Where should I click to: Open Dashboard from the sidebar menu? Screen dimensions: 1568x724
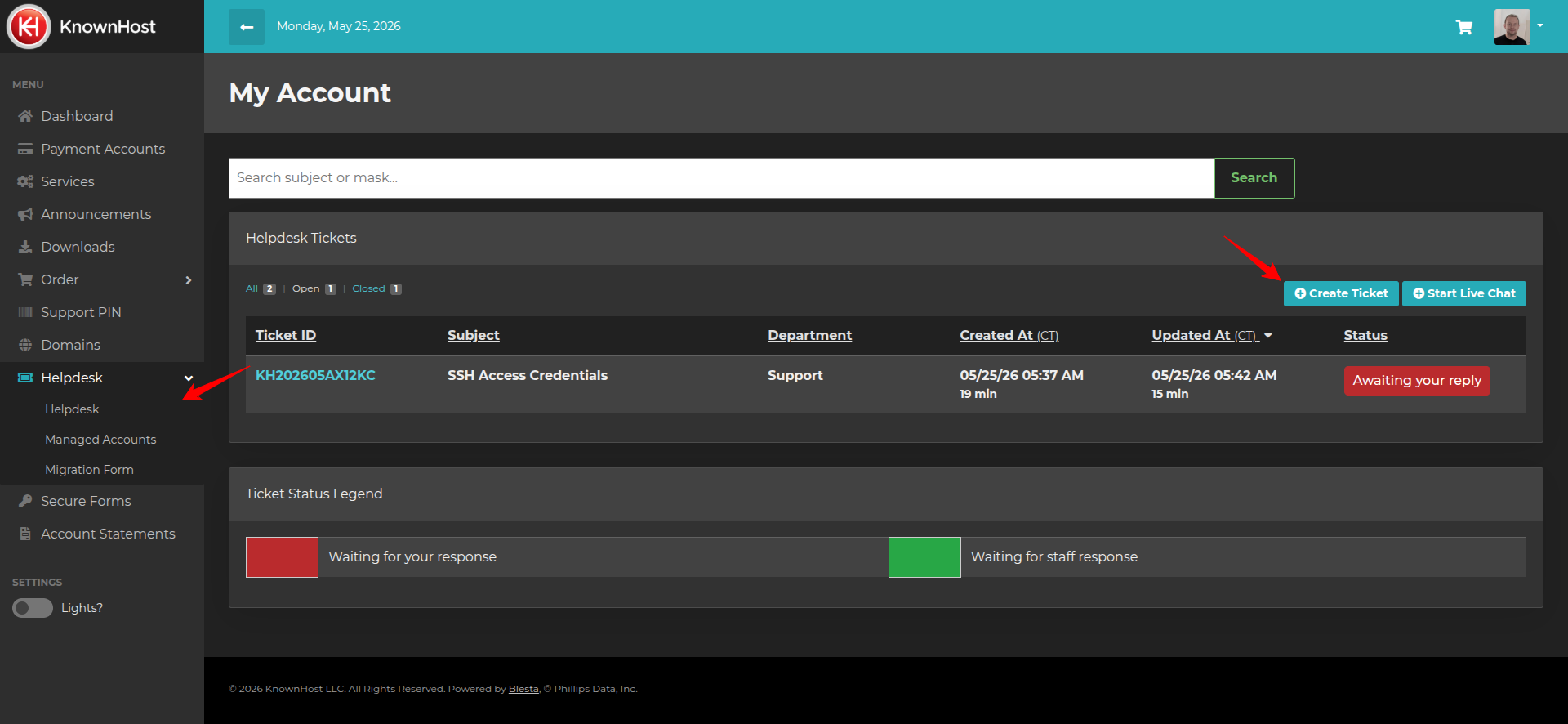tap(77, 116)
